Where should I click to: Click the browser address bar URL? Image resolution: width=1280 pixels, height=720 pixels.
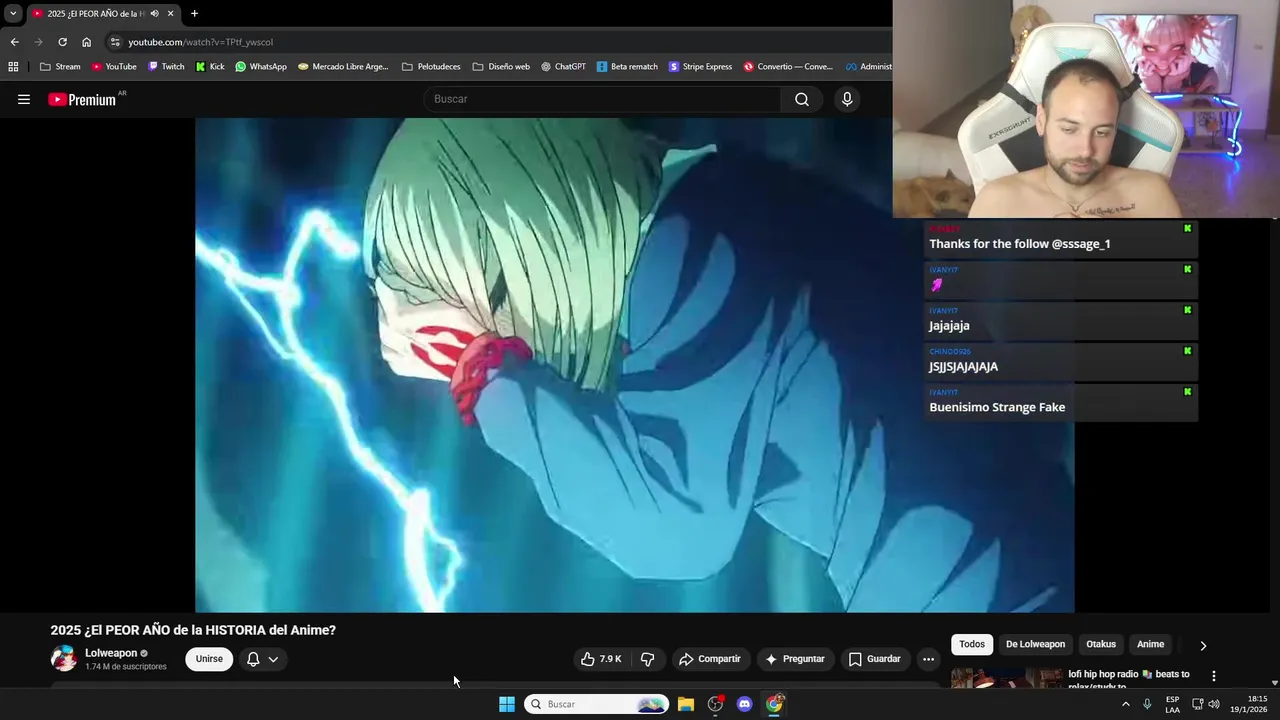(200, 42)
